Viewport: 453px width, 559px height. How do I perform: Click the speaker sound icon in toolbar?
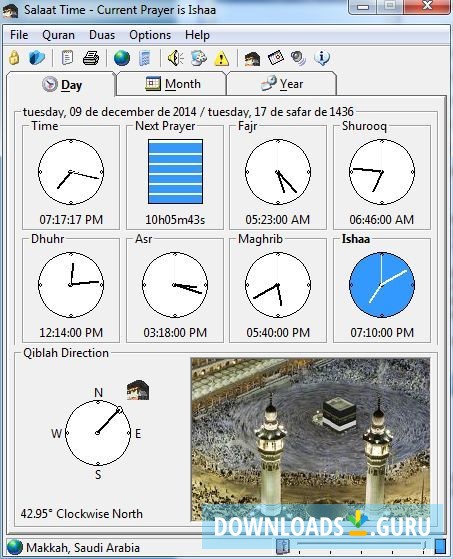pyautogui.click(x=175, y=58)
